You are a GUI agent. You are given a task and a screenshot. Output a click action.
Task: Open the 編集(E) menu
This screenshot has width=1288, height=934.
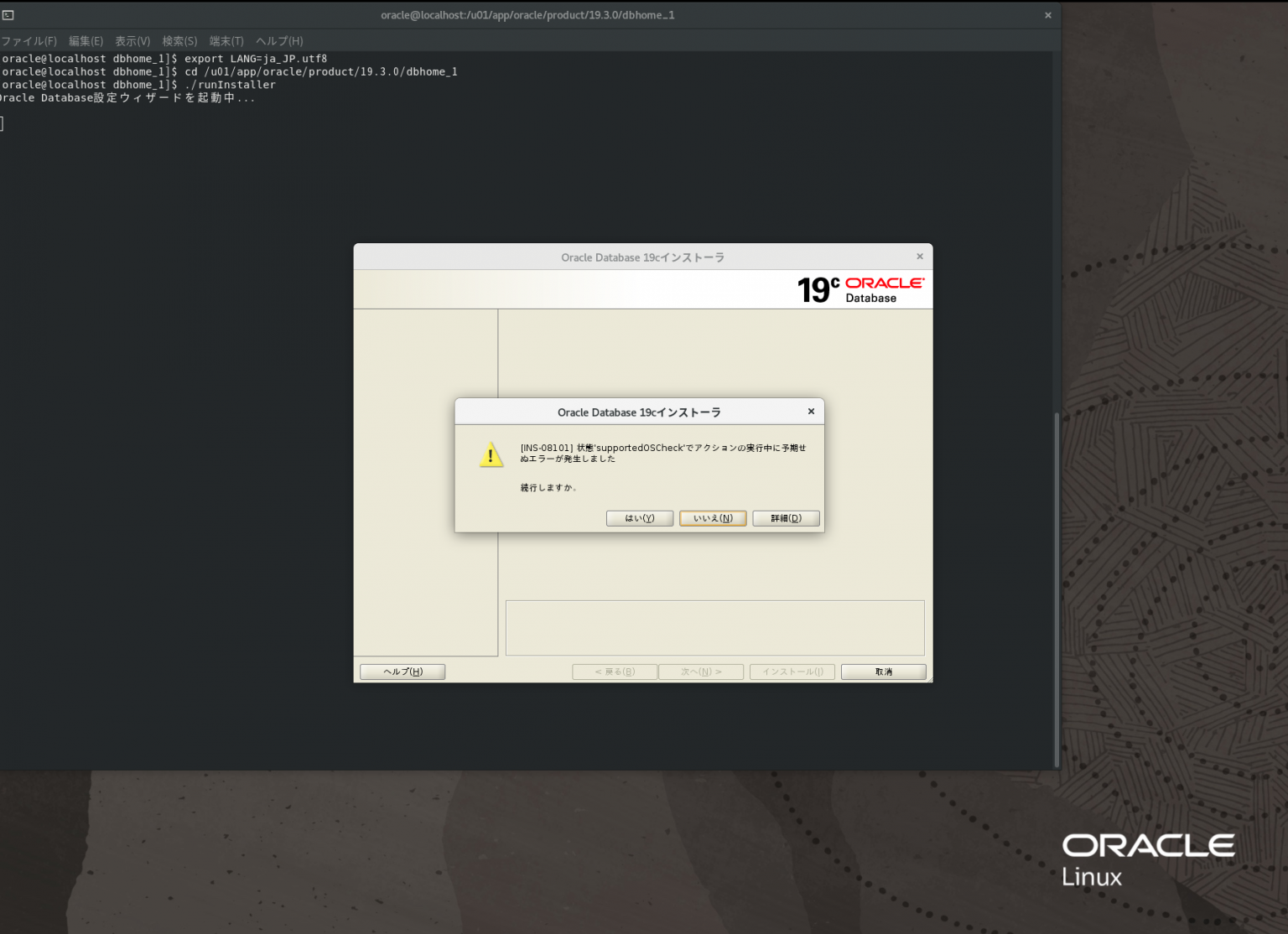click(x=85, y=40)
